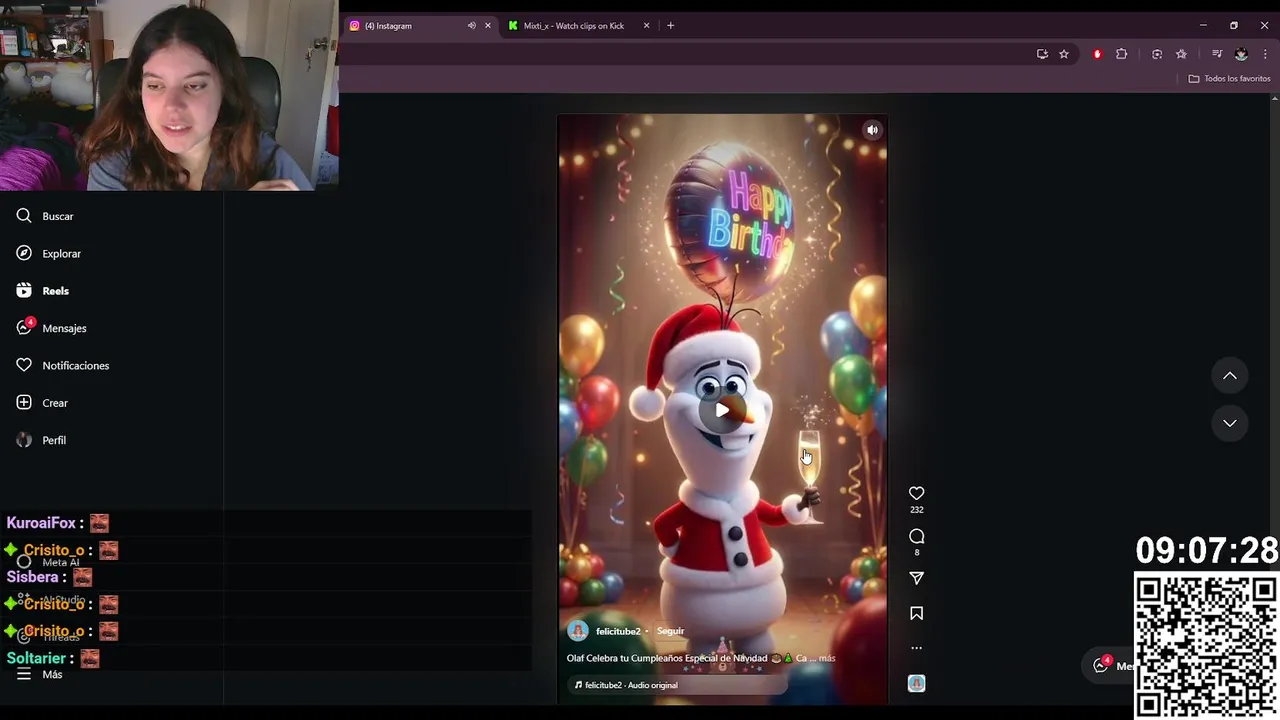Share the reel via paper plane icon
Image resolution: width=1280 pixels, height=720 pixels.
(916, 578)
